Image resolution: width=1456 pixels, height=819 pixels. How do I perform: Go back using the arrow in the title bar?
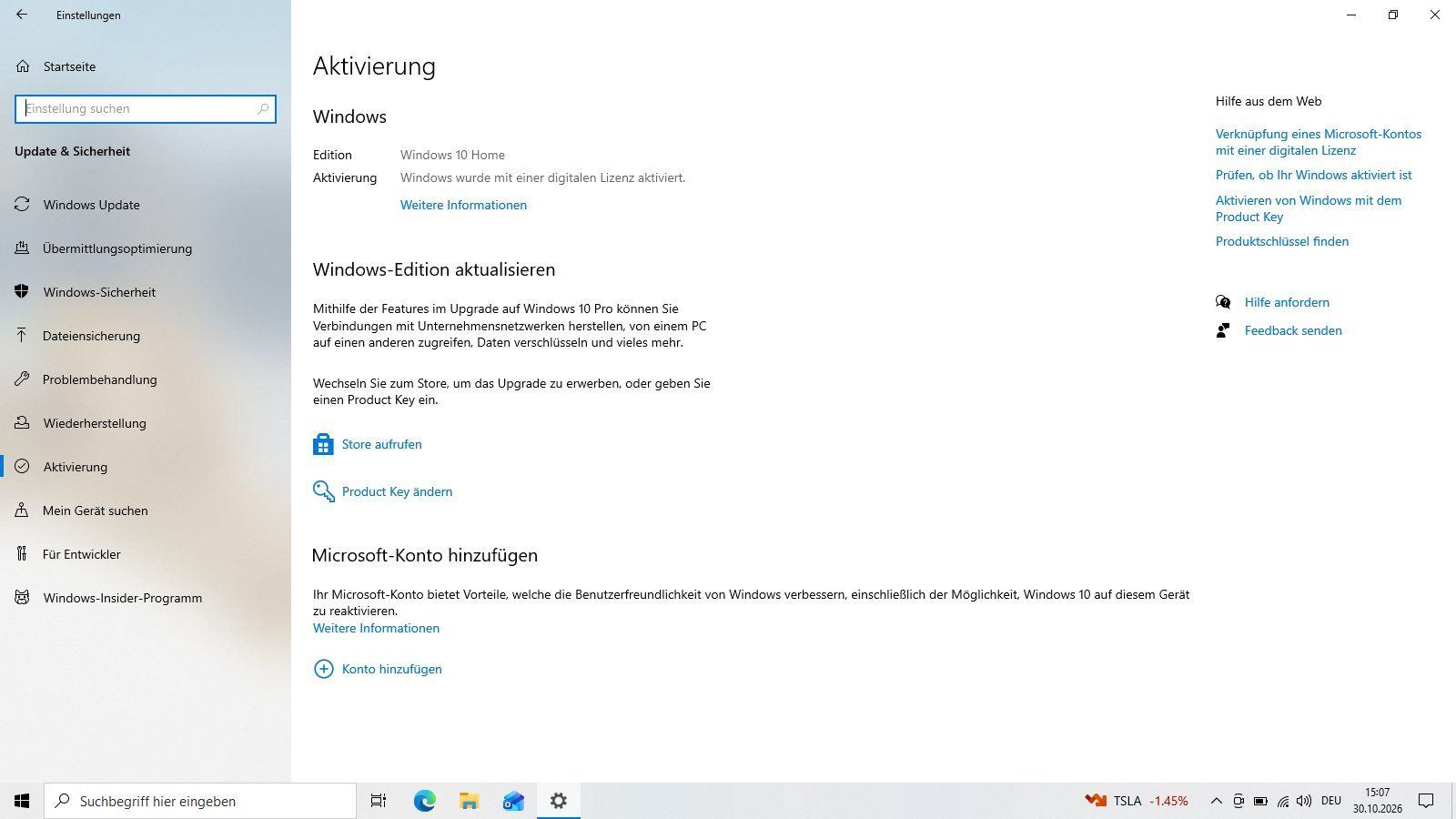[x=22, y=15]
